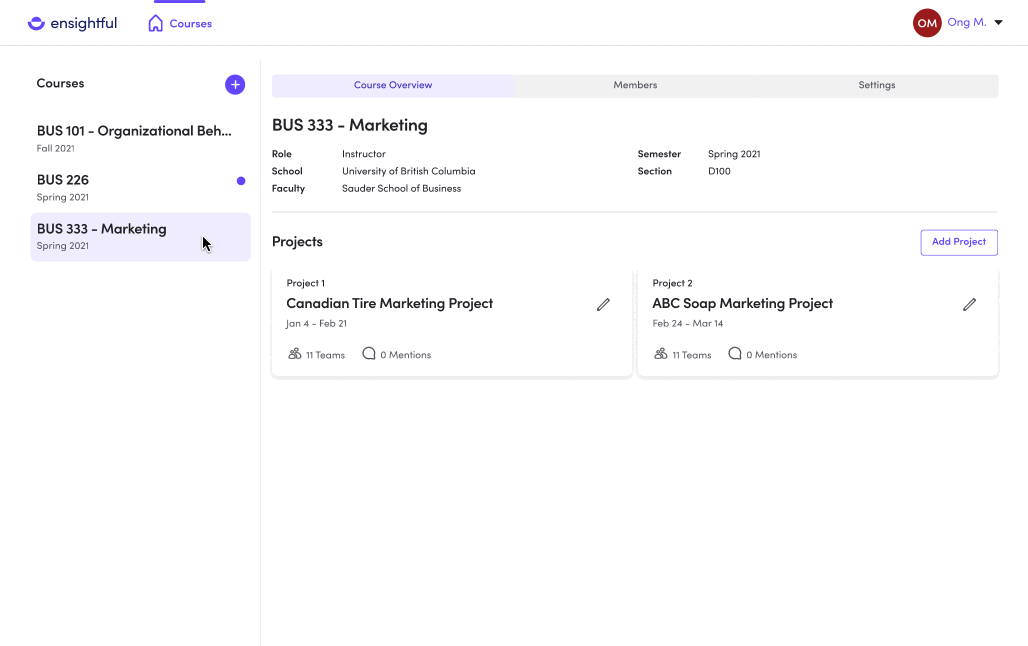Click '0 Mentions' in Project 2 card
Screen dimensions: 1028x646
(772, 355)
